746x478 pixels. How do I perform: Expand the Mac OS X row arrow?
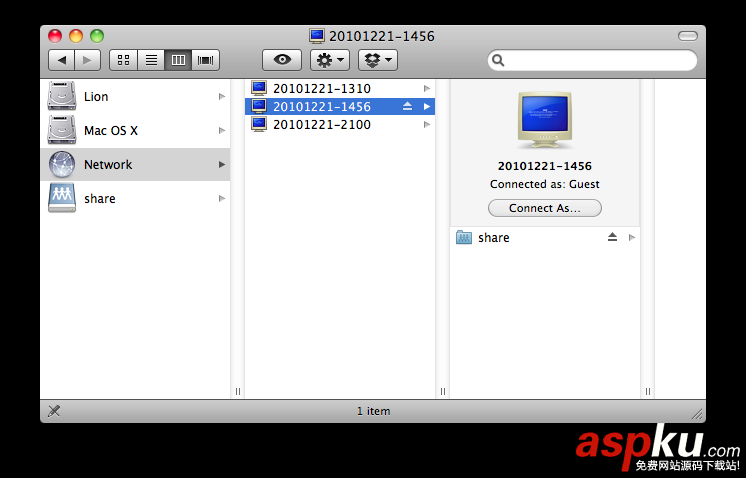(x=222, y=130)
